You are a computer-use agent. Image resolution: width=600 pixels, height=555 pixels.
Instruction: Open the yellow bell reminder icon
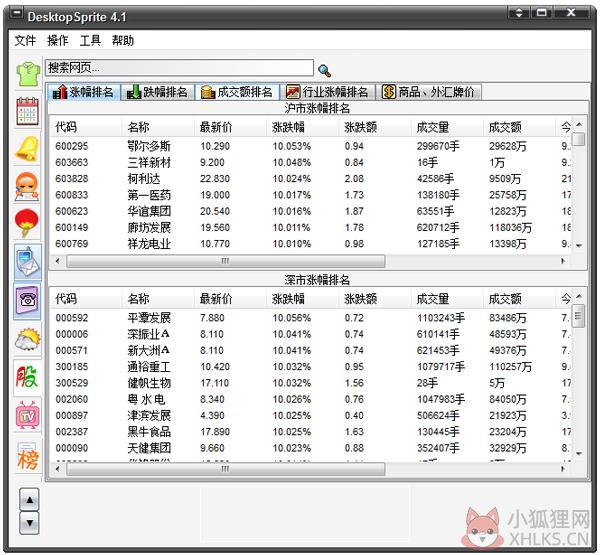point(27,149)
